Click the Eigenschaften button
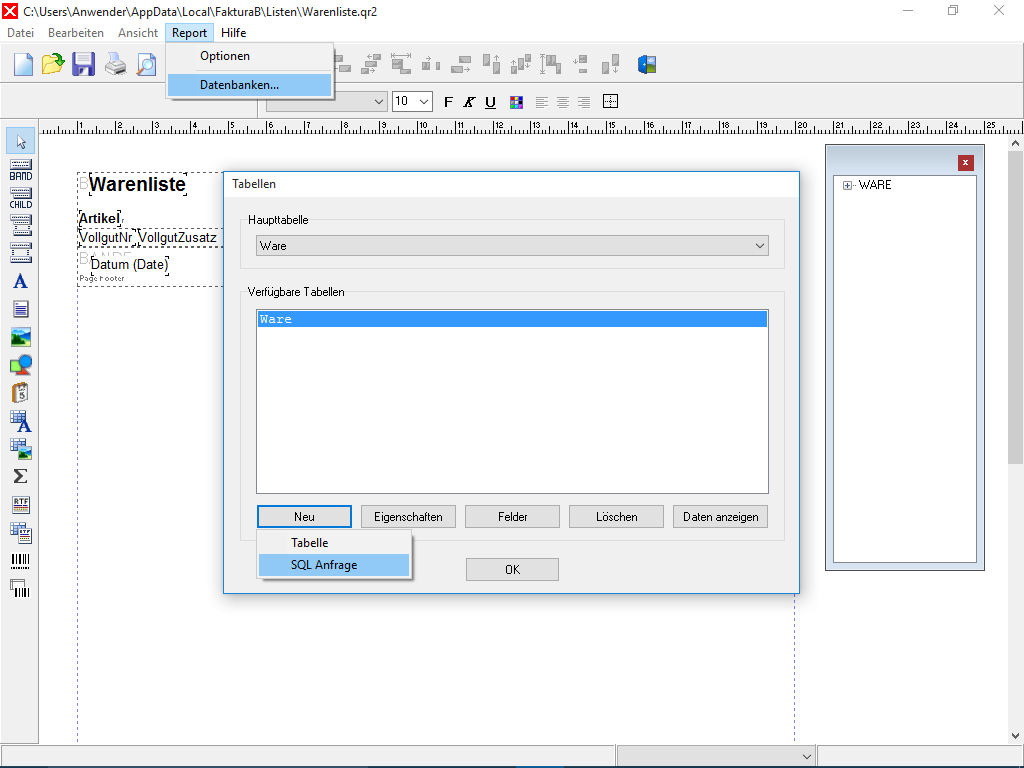 point(408,517)
